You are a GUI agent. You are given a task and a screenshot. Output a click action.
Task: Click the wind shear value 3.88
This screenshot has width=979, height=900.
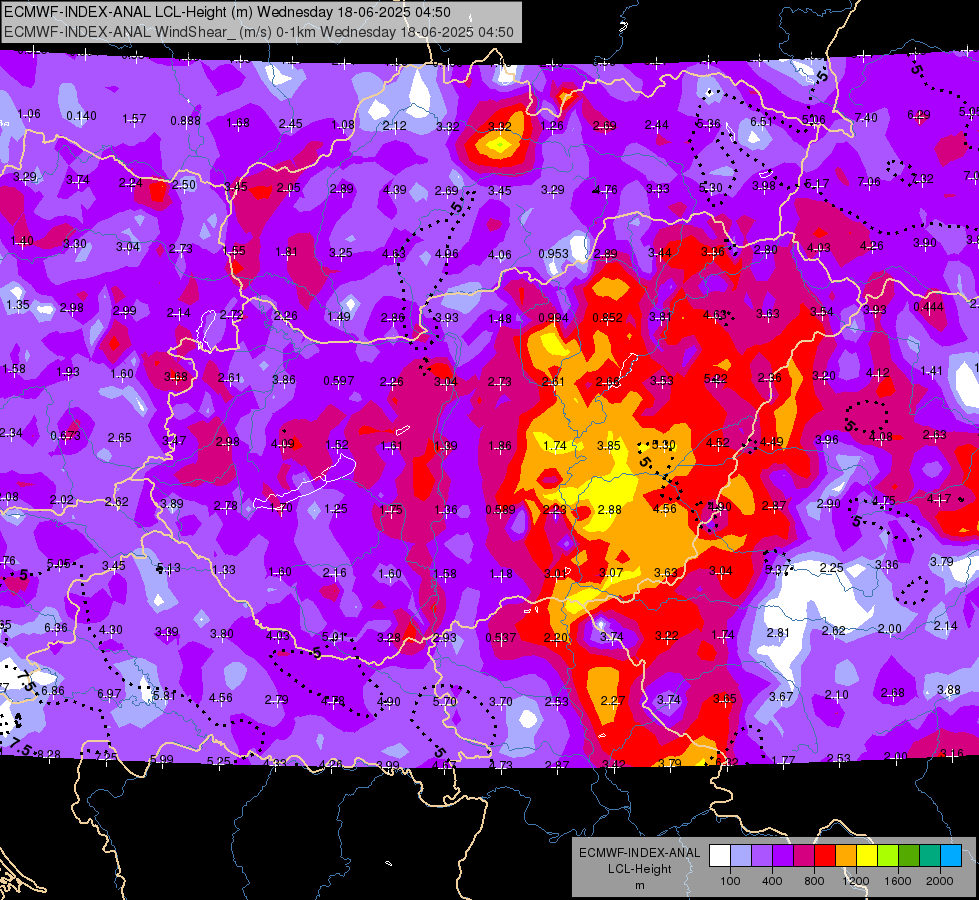[948, 690]
